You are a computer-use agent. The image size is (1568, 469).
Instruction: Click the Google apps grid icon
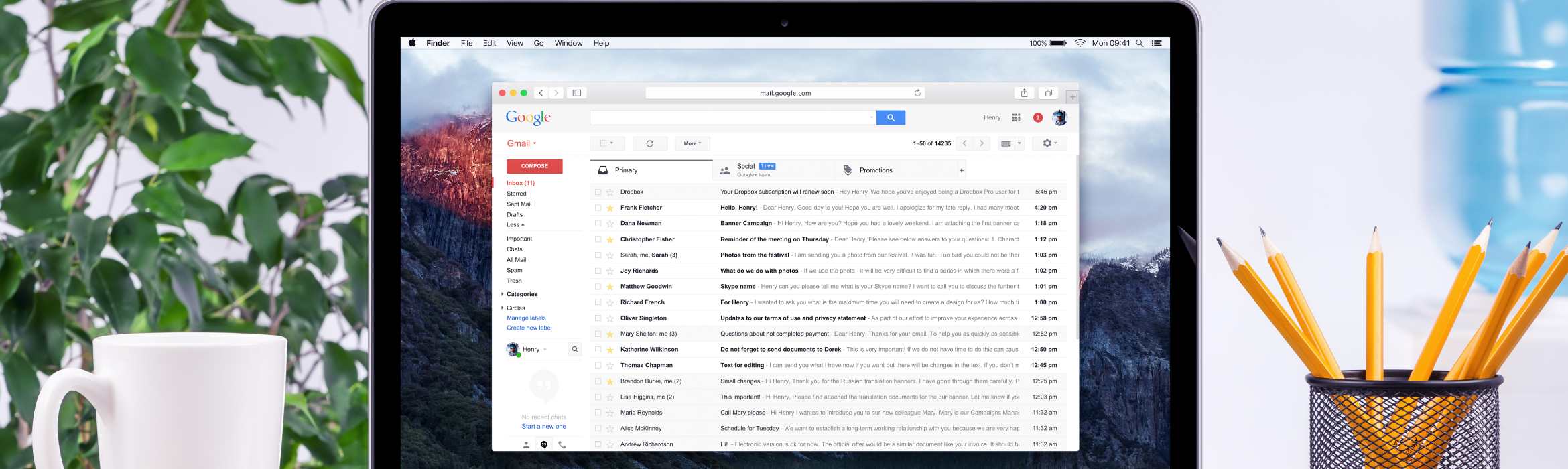tap(1016, 117)
